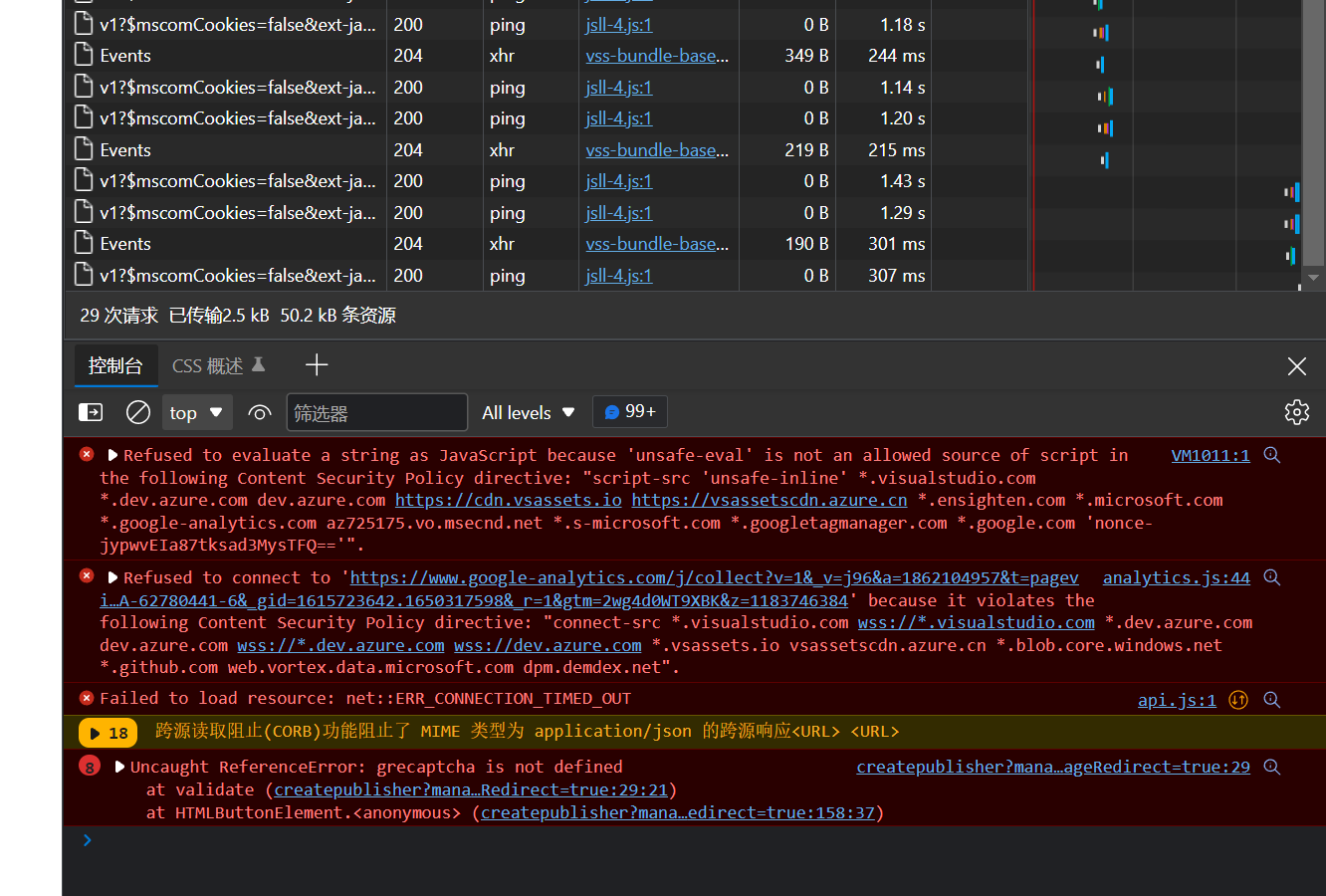Open DevTools settings gear
Image resolution: width=1326 pixels, height=896 pixels.
point(1296,411)
